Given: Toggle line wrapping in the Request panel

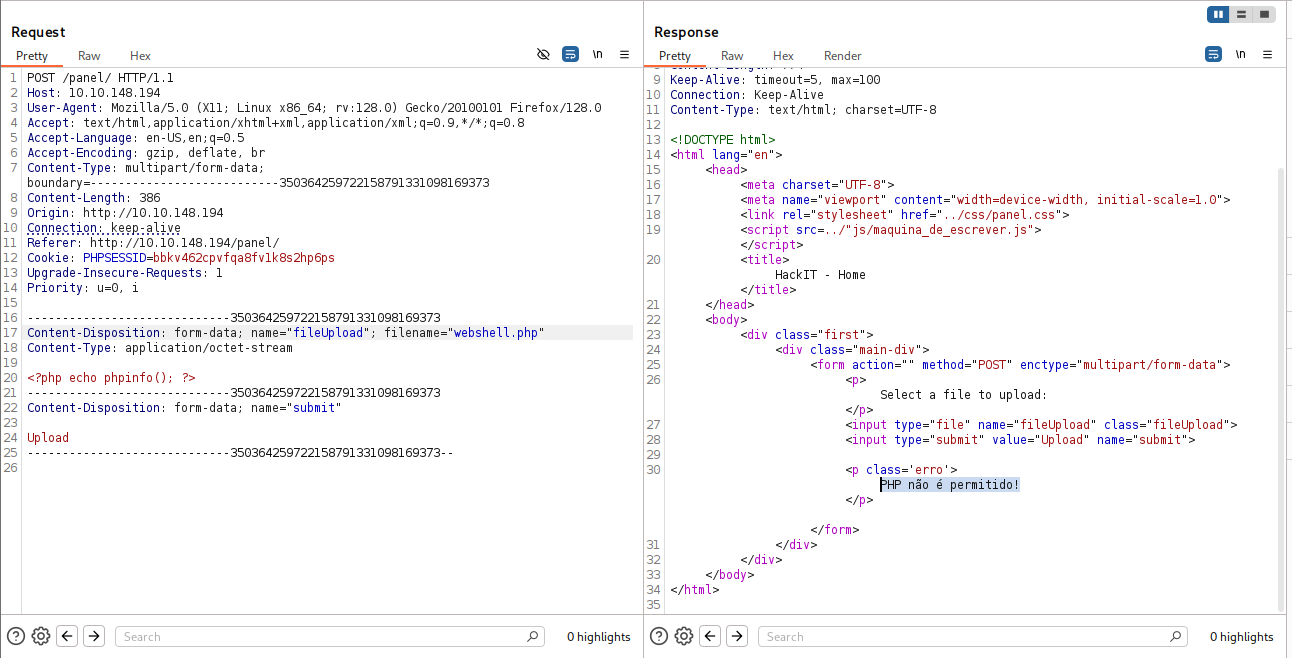Looking at the screenshot, I should [x=570, y=55].
